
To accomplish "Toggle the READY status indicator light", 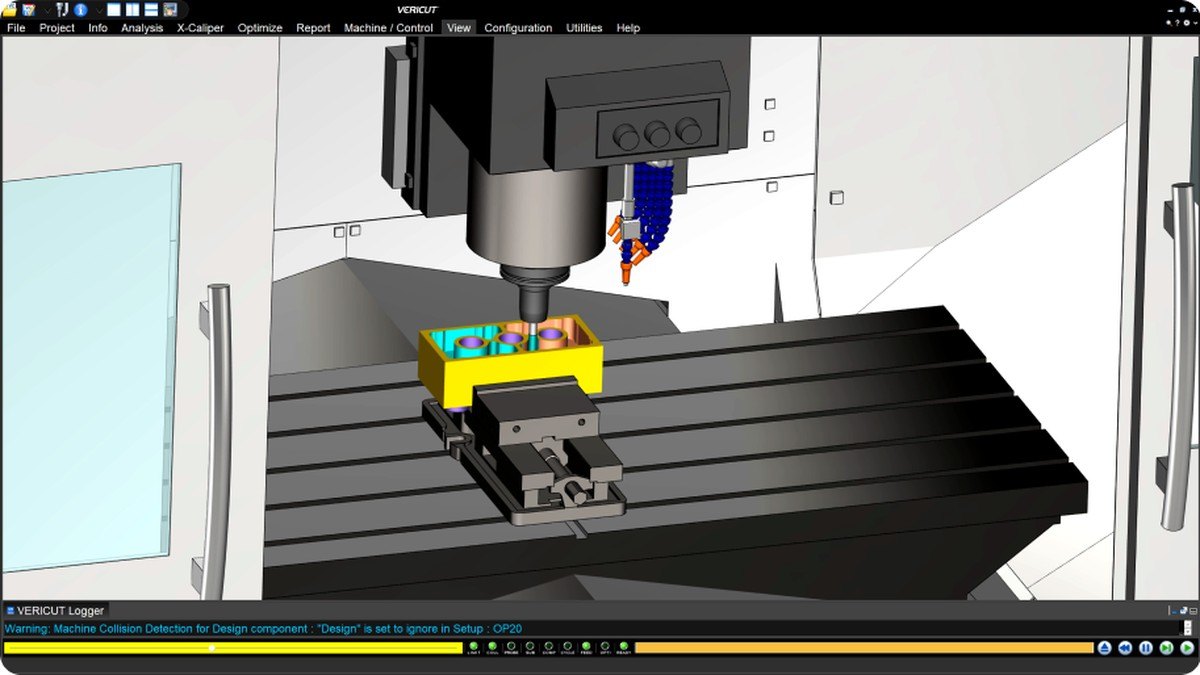I will [624, 648].
